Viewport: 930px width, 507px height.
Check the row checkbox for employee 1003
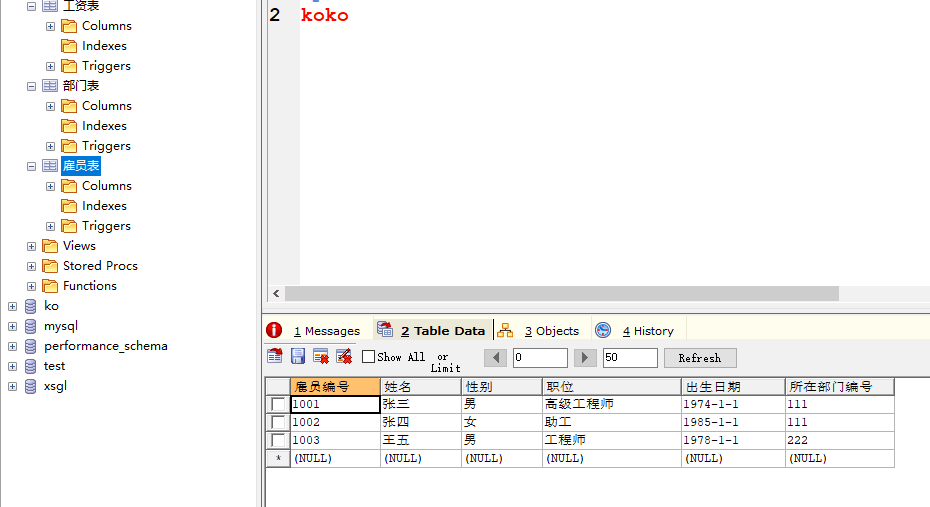click(x=277, y=440)
